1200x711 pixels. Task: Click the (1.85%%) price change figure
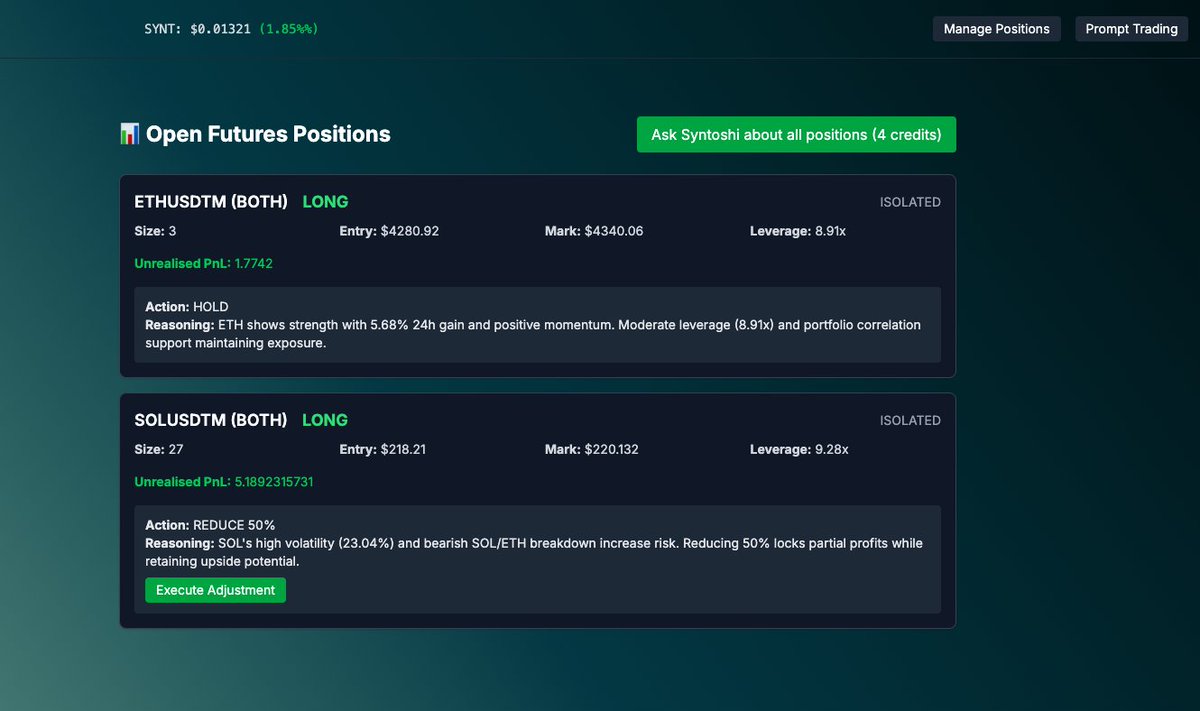289,29
